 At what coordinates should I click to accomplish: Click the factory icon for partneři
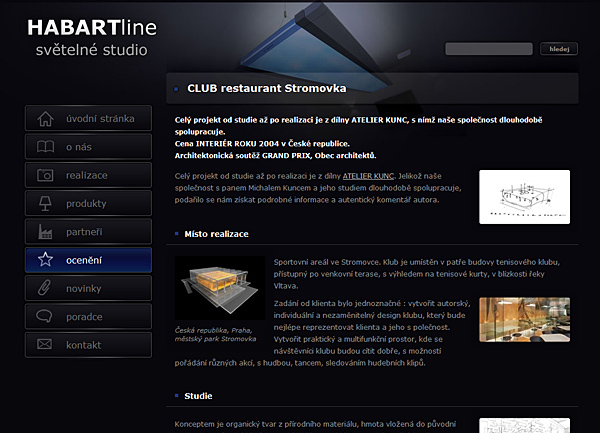(45, 232)
